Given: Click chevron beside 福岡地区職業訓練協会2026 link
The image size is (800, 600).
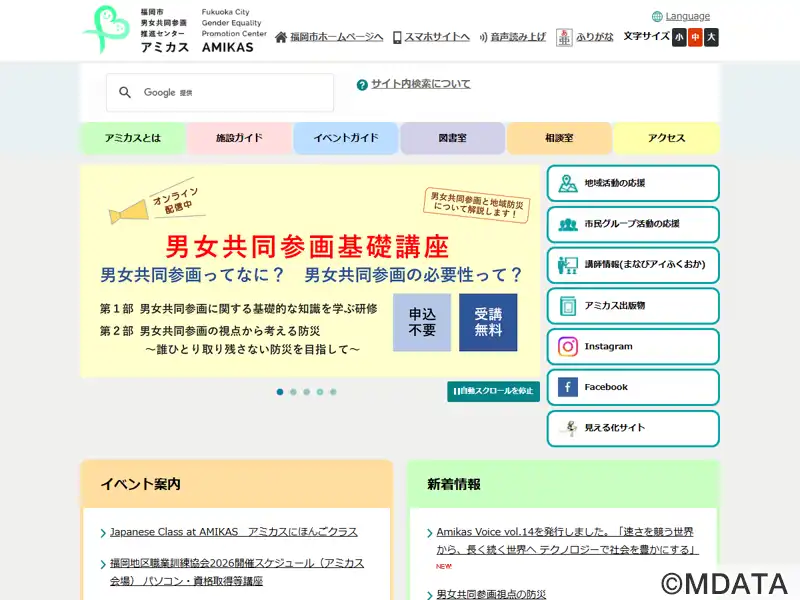Looking at the screenshot, I should point(104,564).
